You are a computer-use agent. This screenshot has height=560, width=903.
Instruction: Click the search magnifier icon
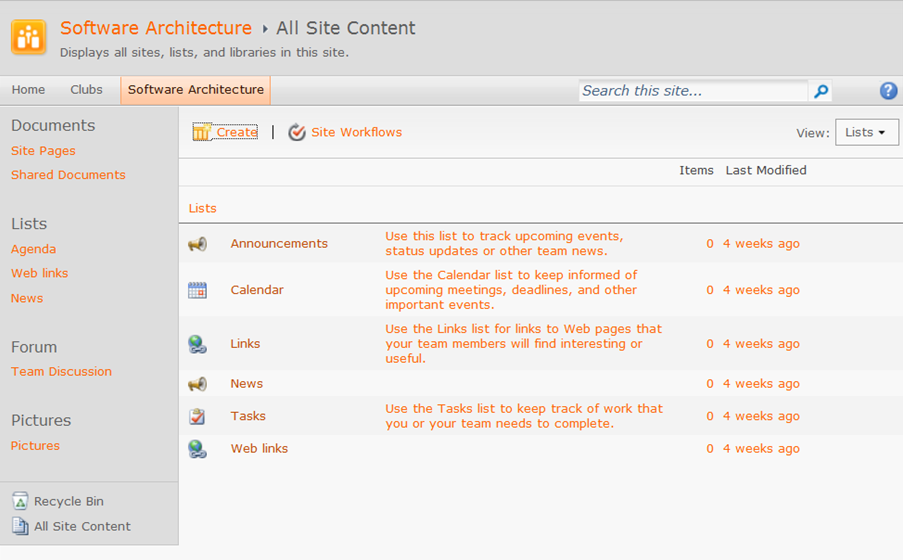[x=821, y=91]
